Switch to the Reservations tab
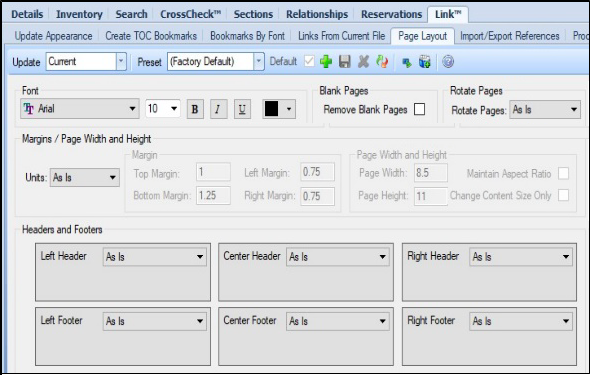This screenshot has width=590, height=375. point(392,14)
